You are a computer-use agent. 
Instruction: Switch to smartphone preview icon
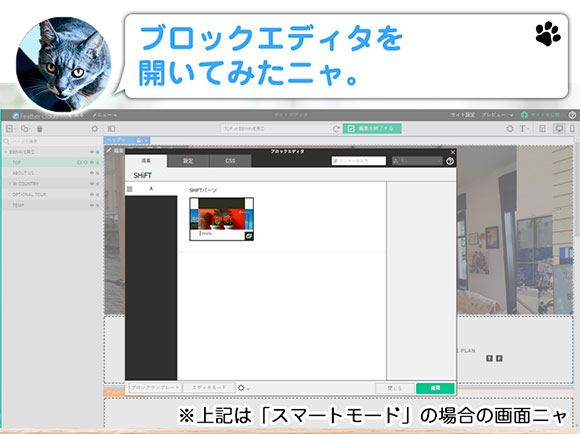click(x=571, y=128)
